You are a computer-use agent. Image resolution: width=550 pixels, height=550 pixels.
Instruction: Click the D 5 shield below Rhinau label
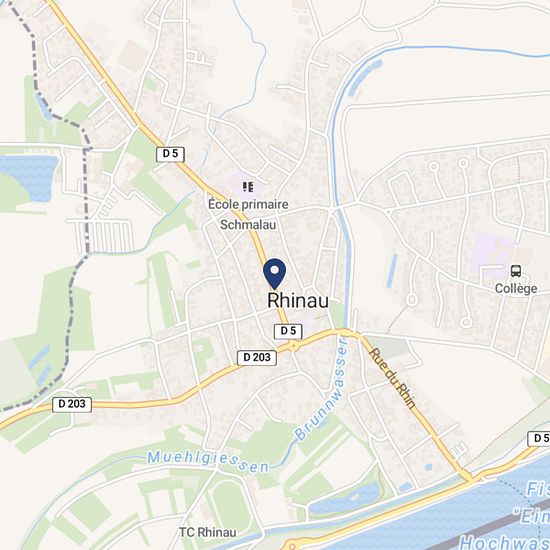(x=288, y=331)
